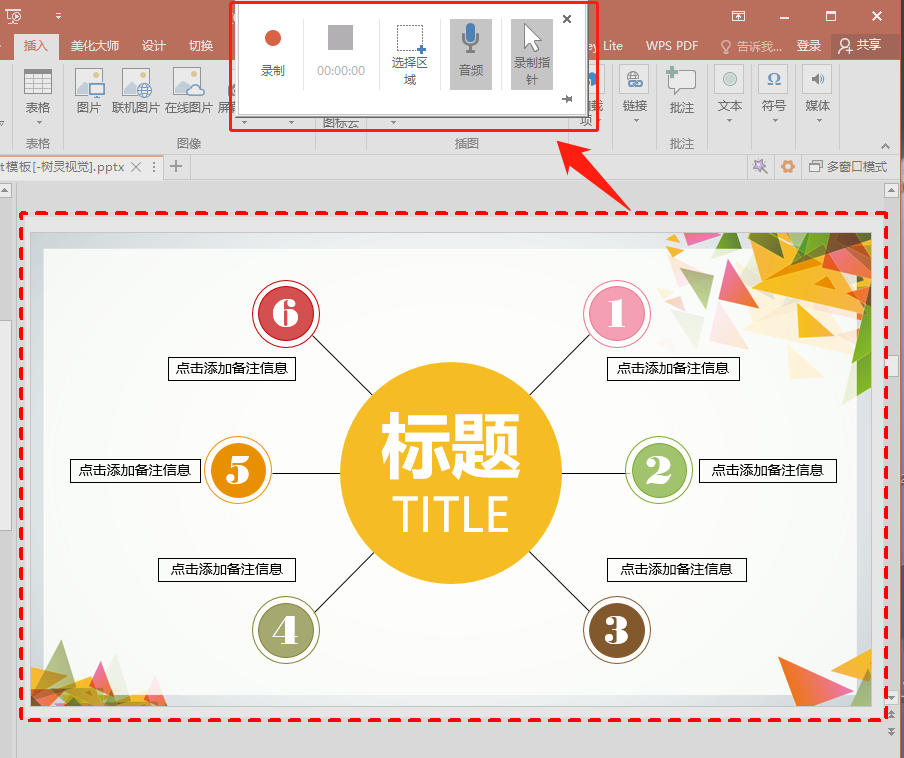Viewport: 904px width, 758px height.
Task: Switch to the 设计 tab
Action: (154, 46)
